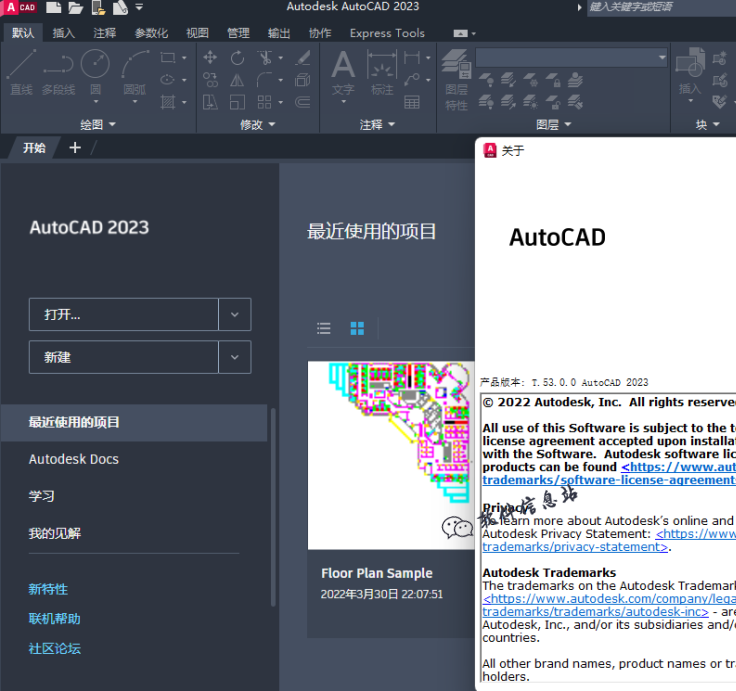This screenshot has height=691, width=736.
Task: Expand the New (新建) dropdown arrow
Action: [x=235, y=357]
